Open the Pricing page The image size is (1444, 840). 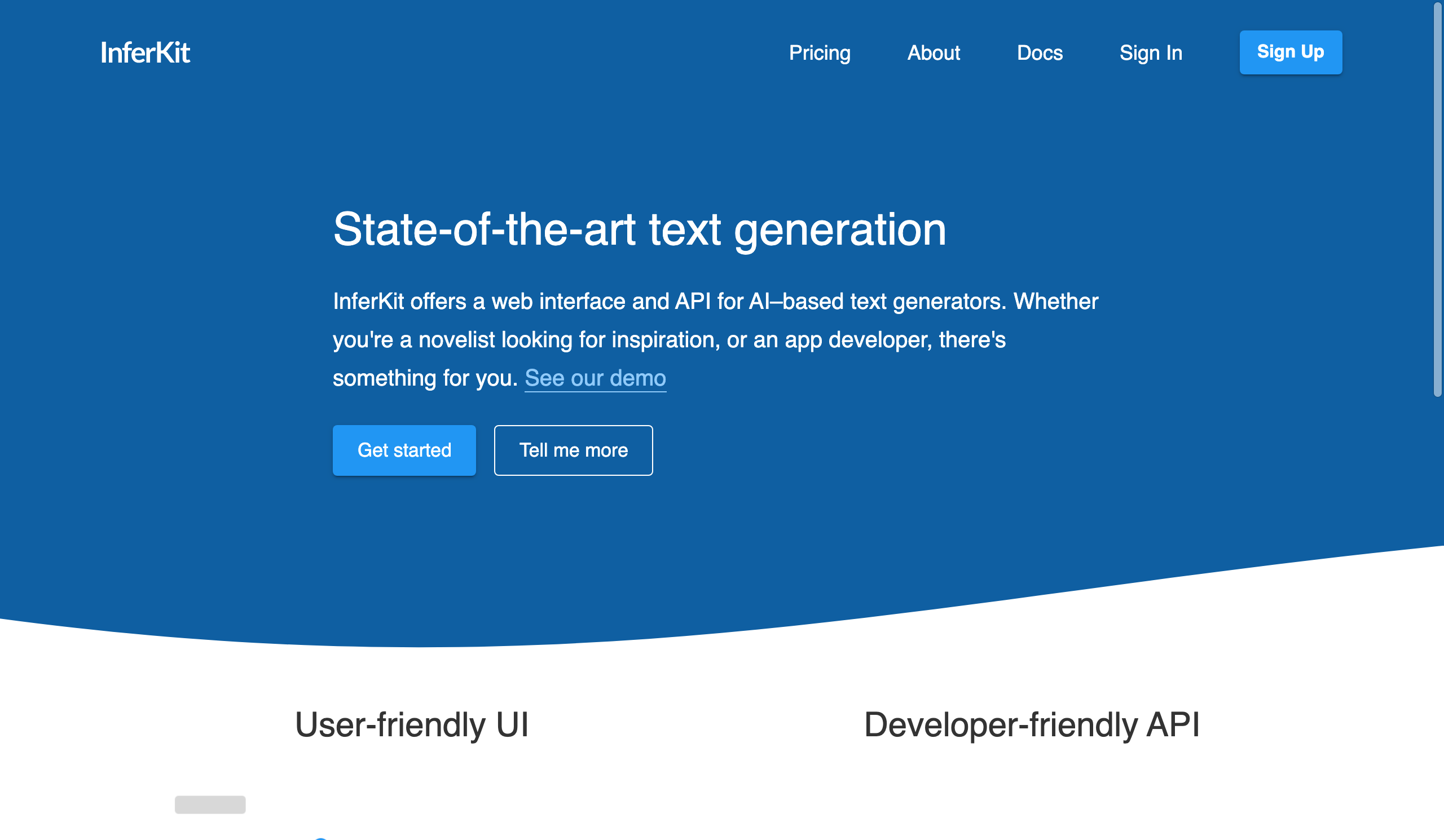(x=820, y=52)
